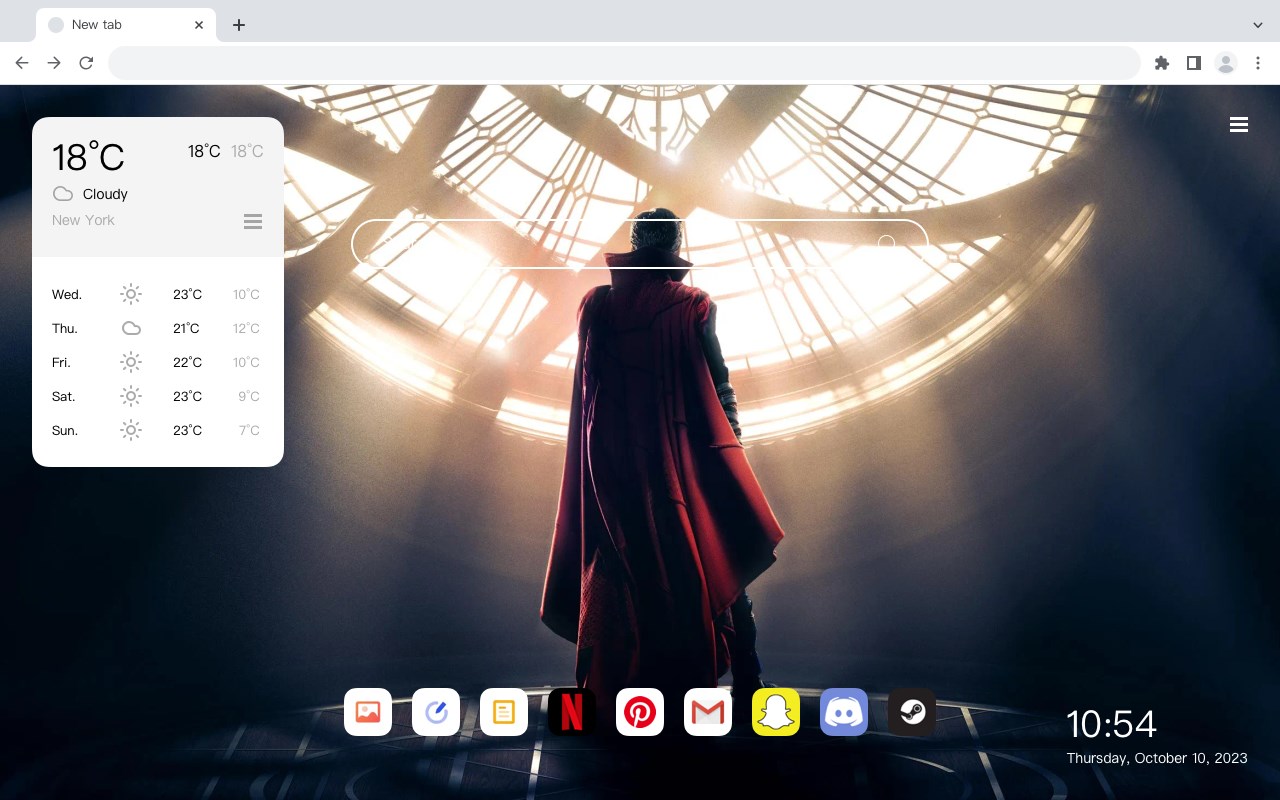Open the blue checkmark tasks app shortcut

click(436, 712)
